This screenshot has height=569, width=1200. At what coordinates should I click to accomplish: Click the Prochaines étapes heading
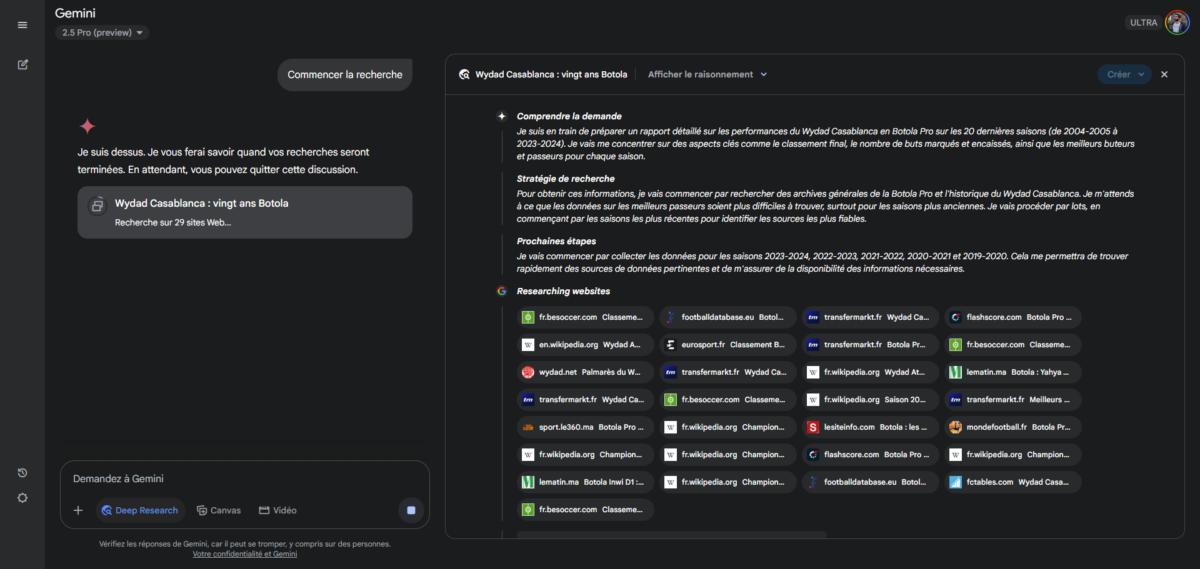click(x=555, y=241)
